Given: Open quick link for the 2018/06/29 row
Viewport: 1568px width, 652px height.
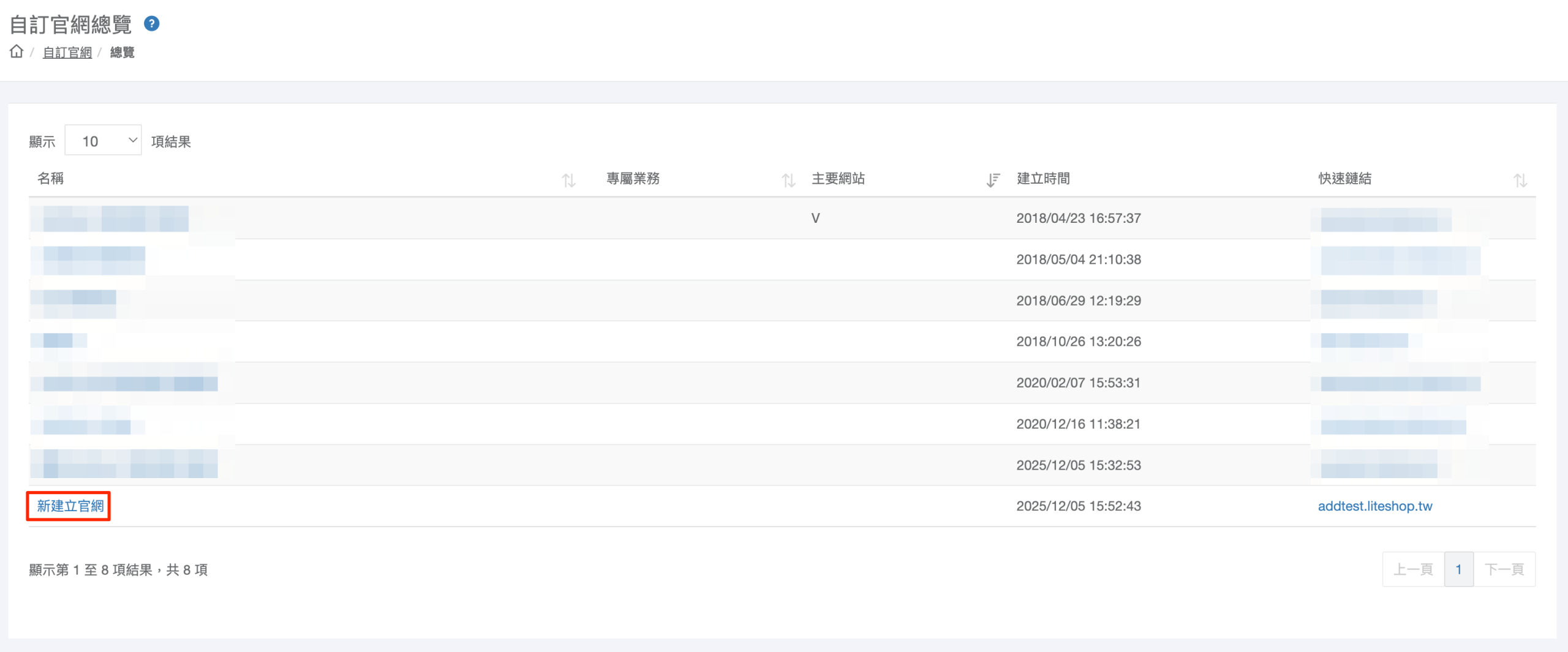Looking at the screenshot, I should 1378,301.
